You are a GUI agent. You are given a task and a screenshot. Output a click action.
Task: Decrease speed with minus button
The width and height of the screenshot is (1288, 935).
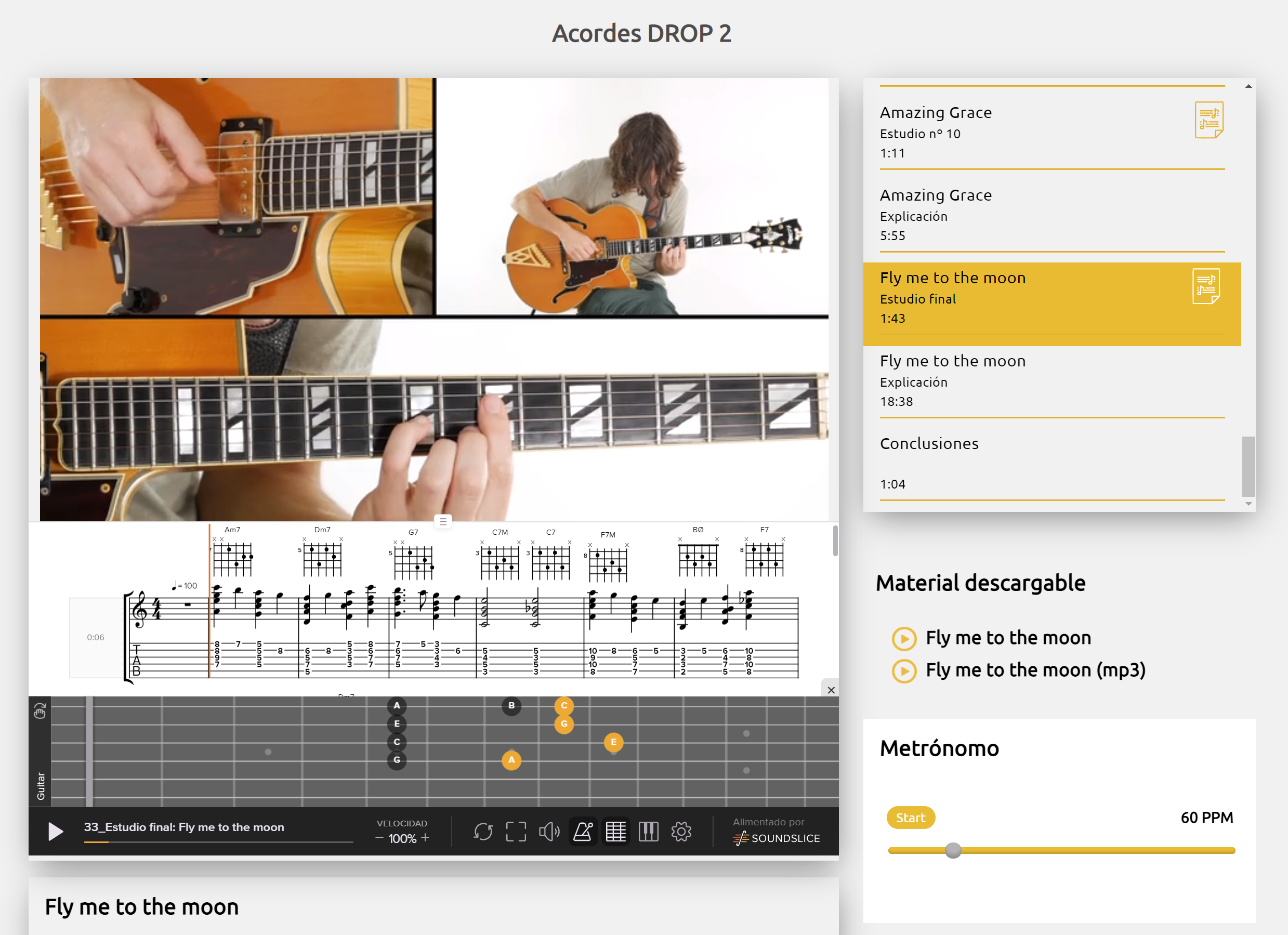pos(379,838)
